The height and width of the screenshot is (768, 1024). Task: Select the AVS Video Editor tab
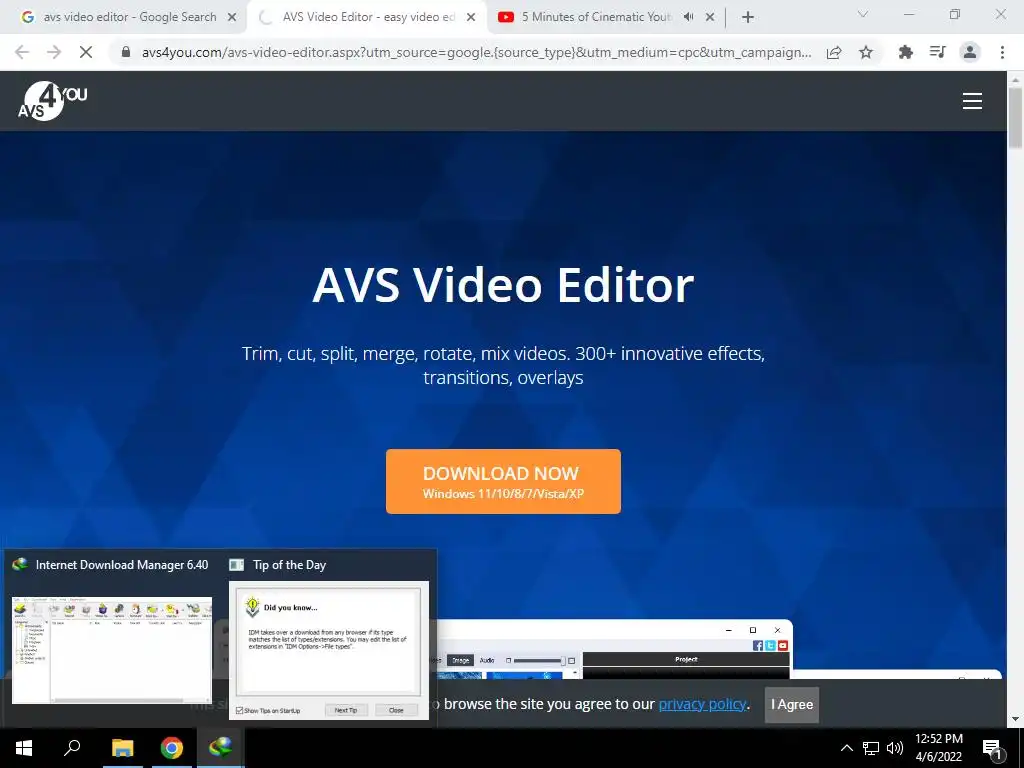[366, 17]
